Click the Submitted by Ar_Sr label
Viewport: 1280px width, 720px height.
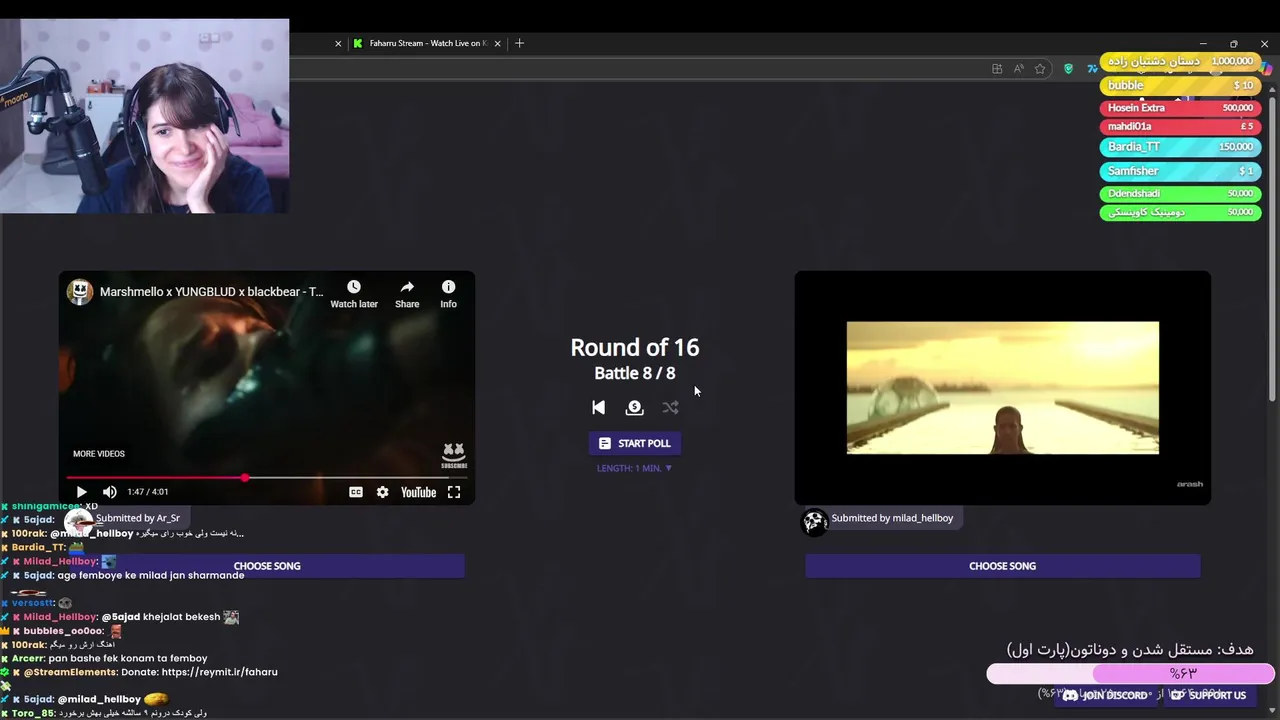click(x=138, y=518)
